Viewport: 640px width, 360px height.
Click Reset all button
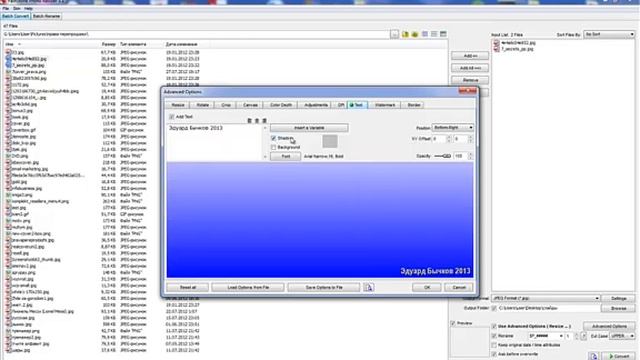[x=188, y=287]
